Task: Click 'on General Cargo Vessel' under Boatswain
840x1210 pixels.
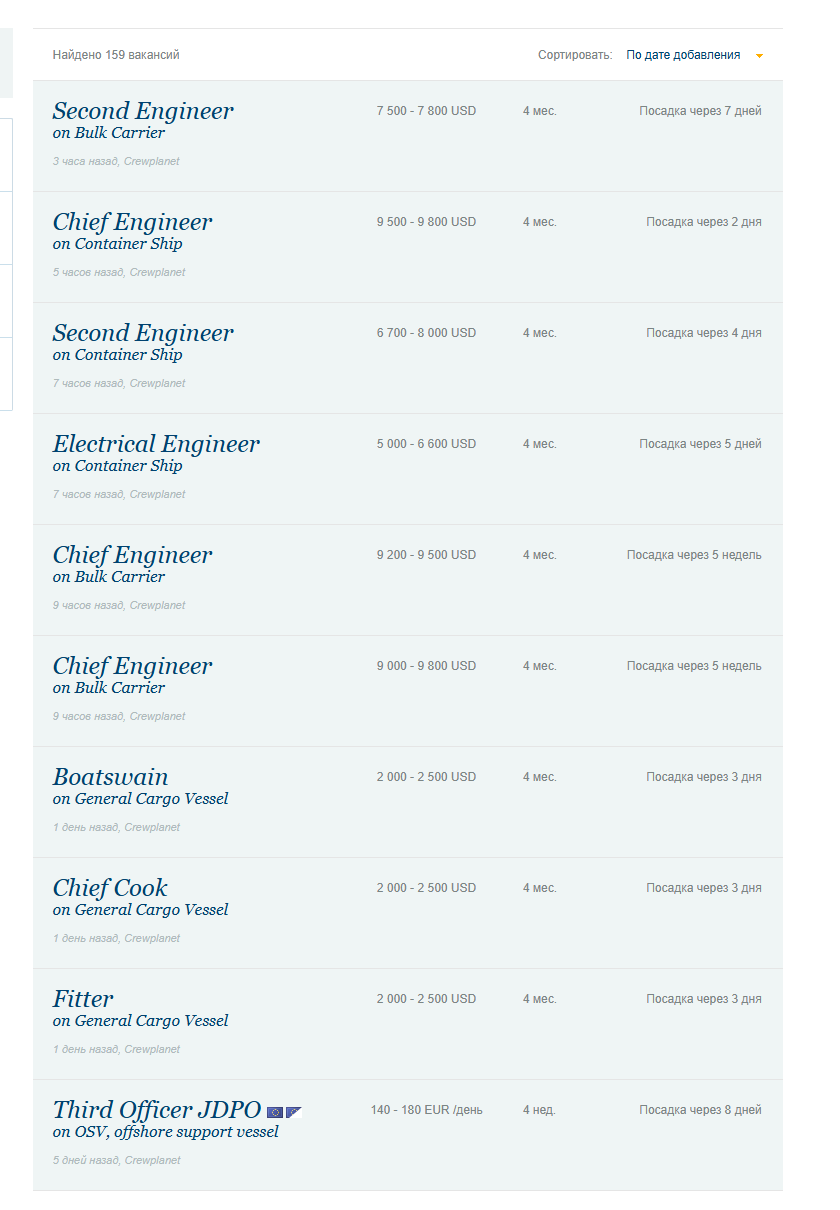Action: [x=140, y=799]
